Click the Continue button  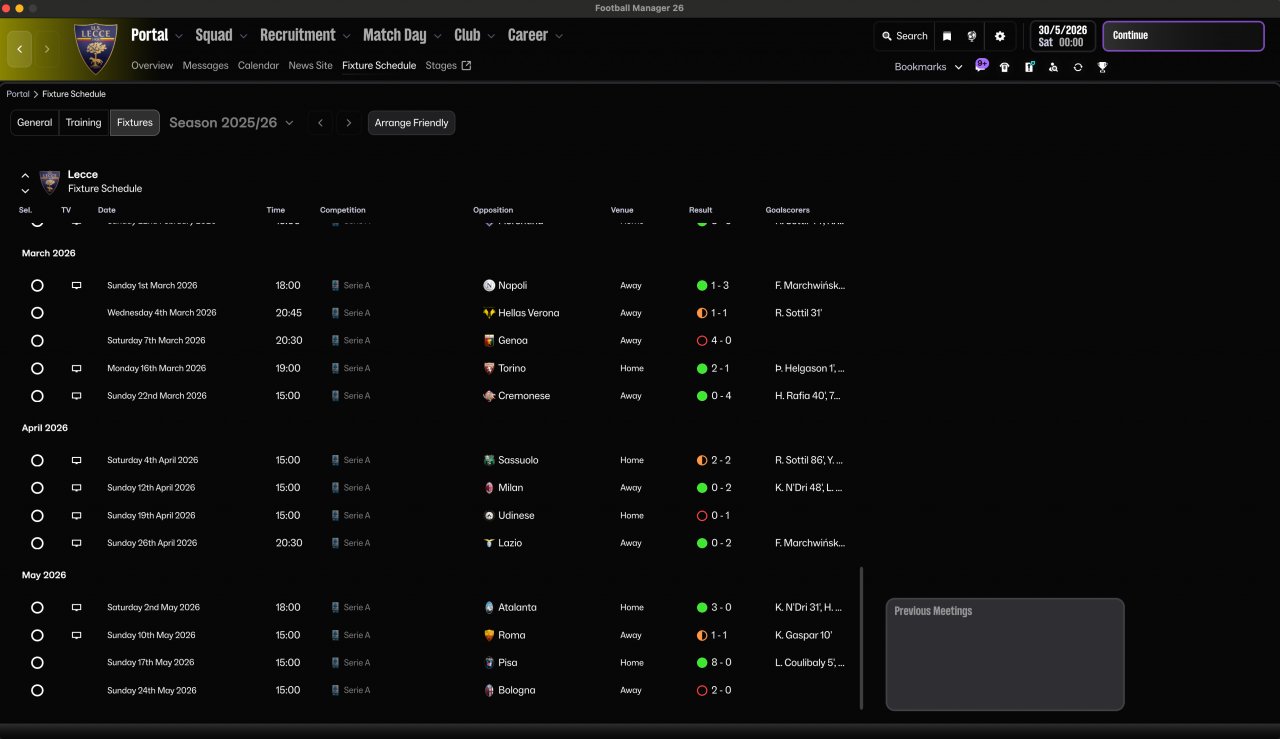pyautogui.click(x=1183, y=36)
